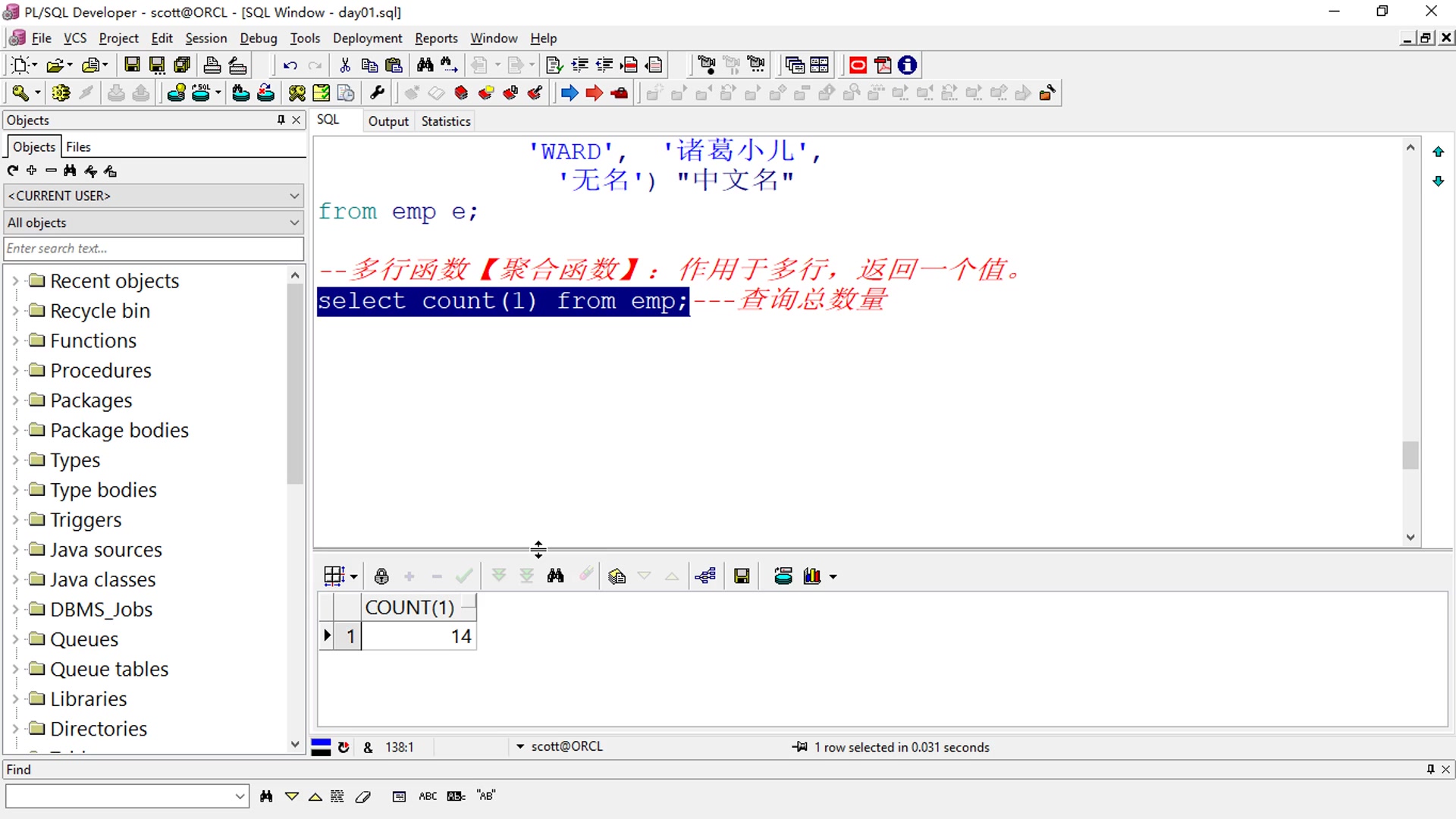Select All objects dropdown filter
The image size is (1456, 819).
click(x=153, y=222)
